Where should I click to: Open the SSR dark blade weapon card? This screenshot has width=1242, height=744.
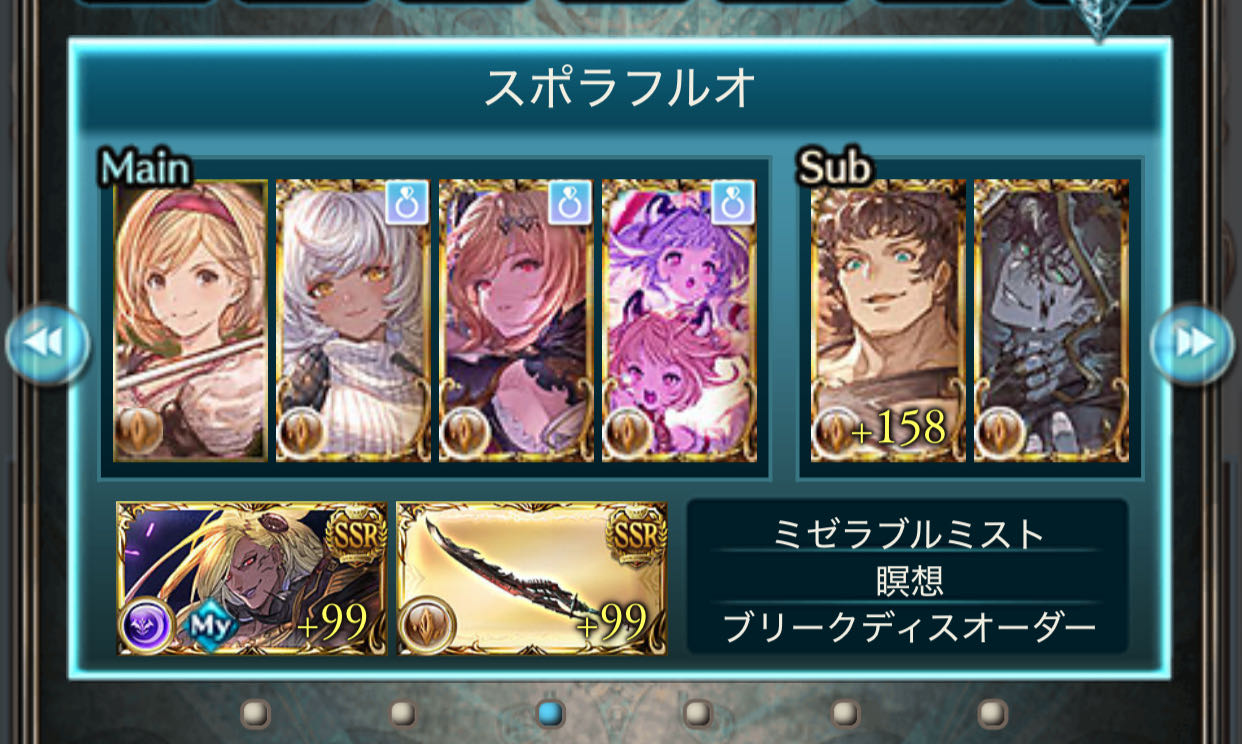click(532, 578)
